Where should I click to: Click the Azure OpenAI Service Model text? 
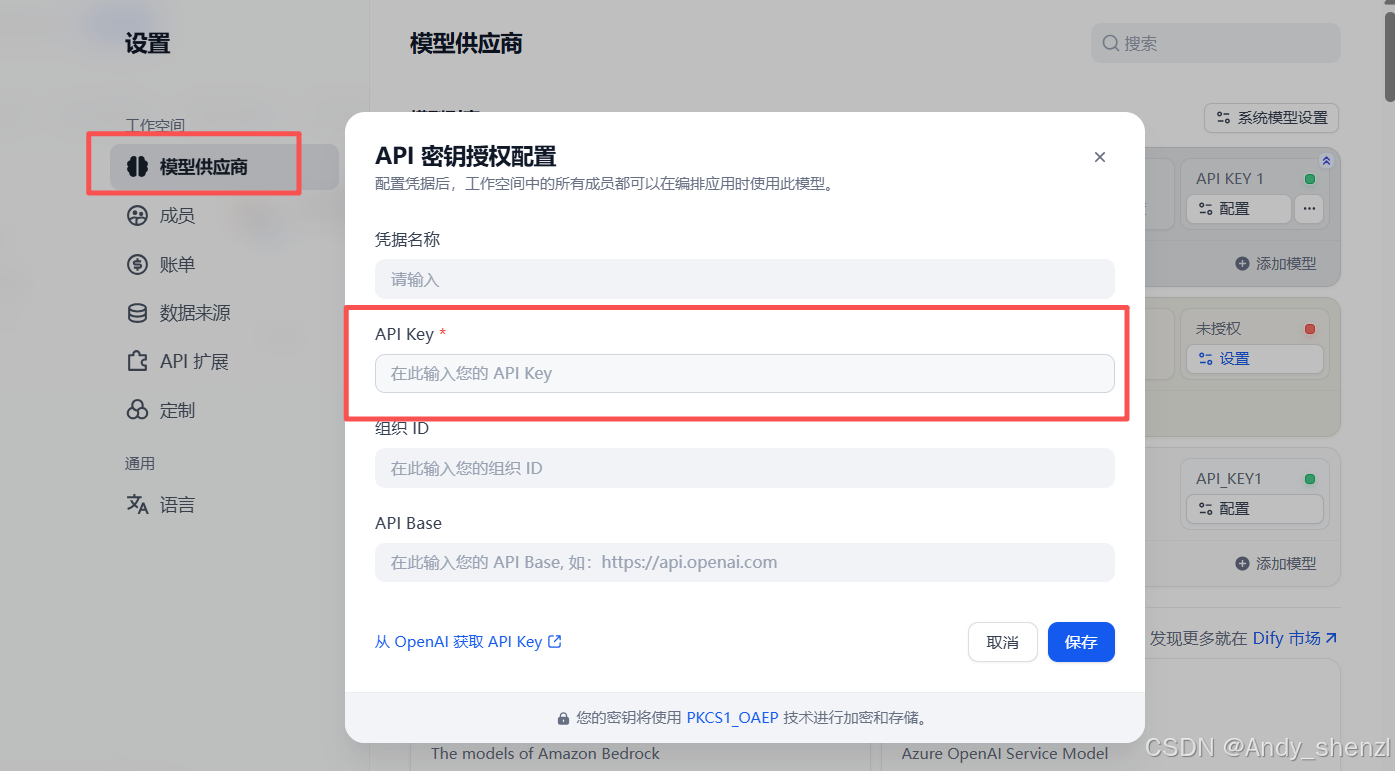coord(1005,754)
